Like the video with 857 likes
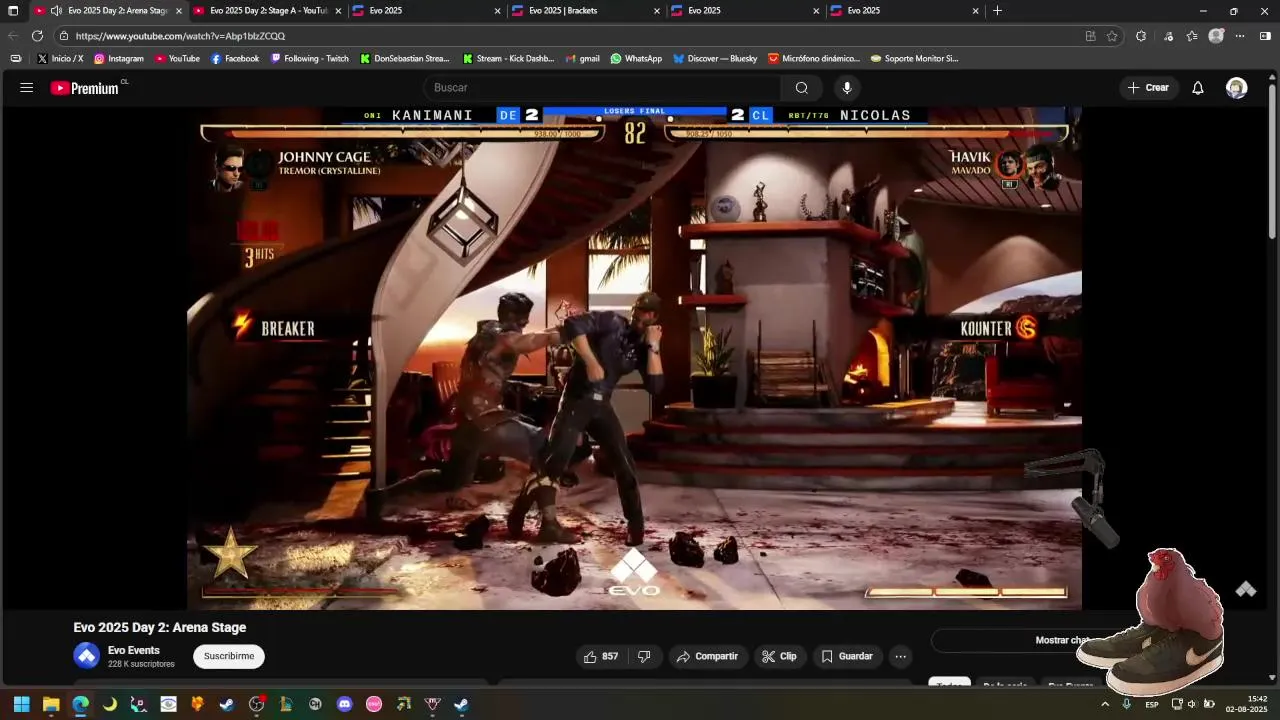Screen dimensions: 1280x720 tap(601, 657)
